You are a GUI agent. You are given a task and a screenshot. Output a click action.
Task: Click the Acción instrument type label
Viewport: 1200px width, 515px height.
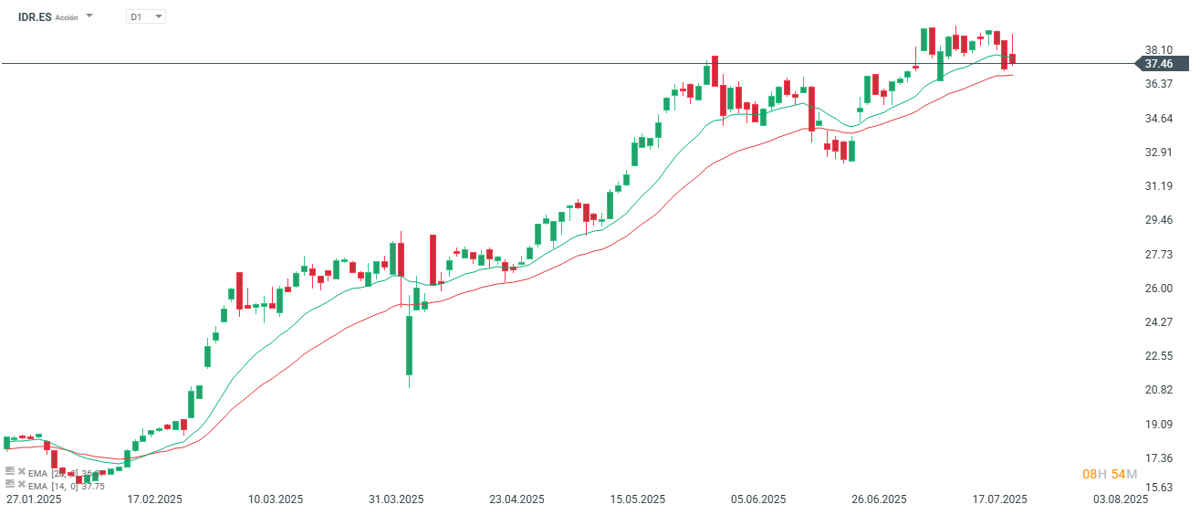[66, 18]
